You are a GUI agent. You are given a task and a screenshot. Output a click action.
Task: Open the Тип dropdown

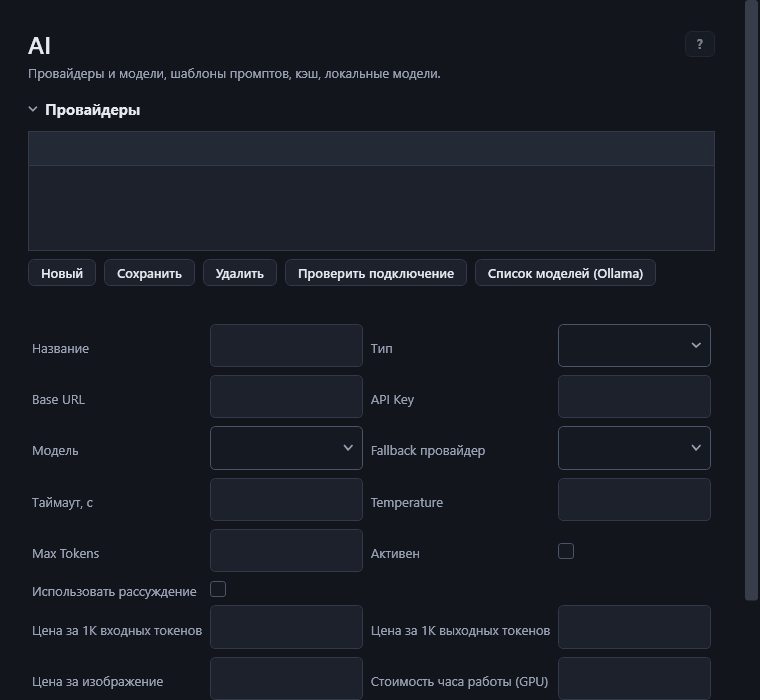click(x=634, y=346)
